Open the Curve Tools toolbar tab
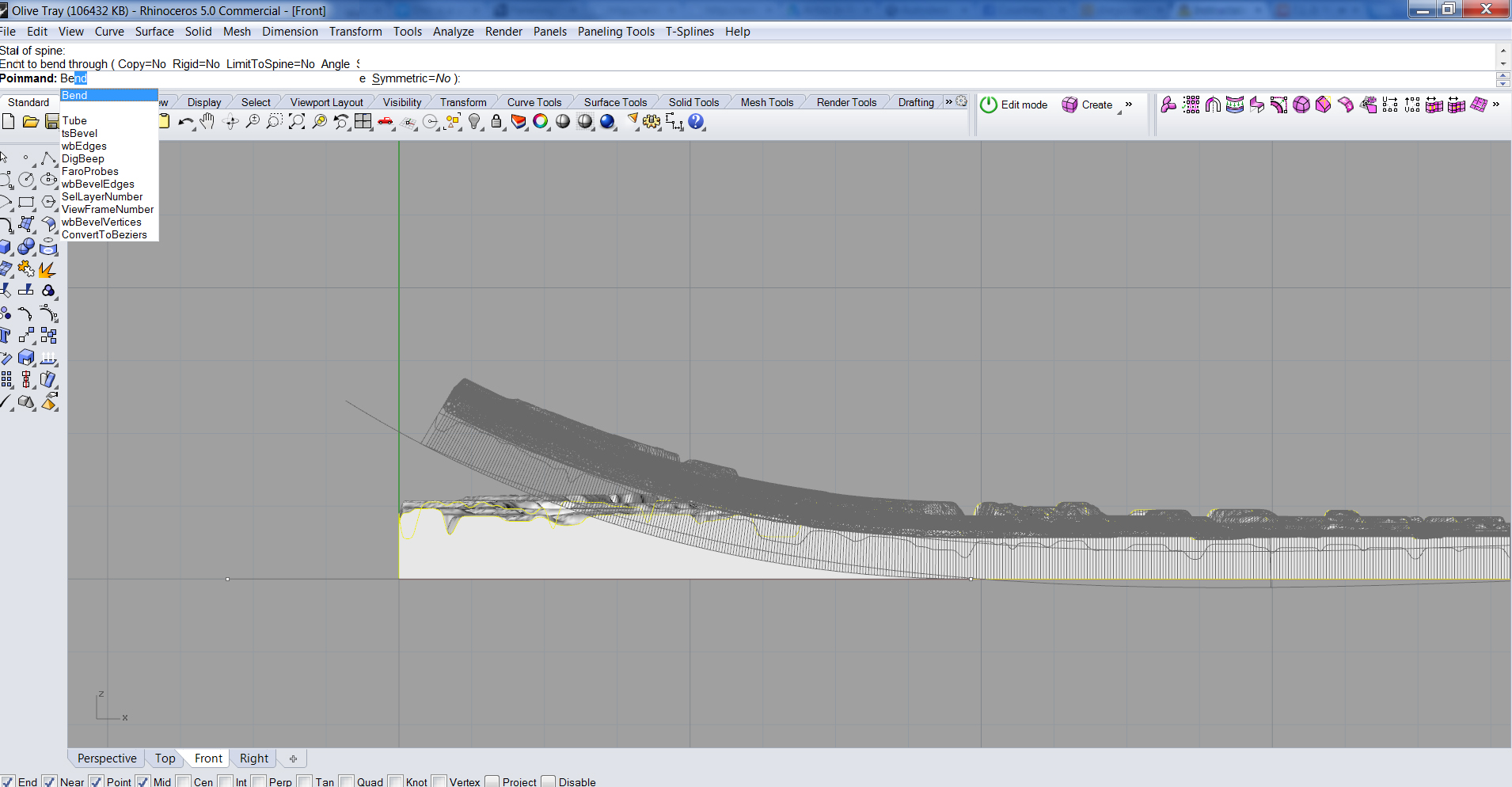Image resolution: width=1512 pixels, height=787 pixels. click(x=534, y=102)
